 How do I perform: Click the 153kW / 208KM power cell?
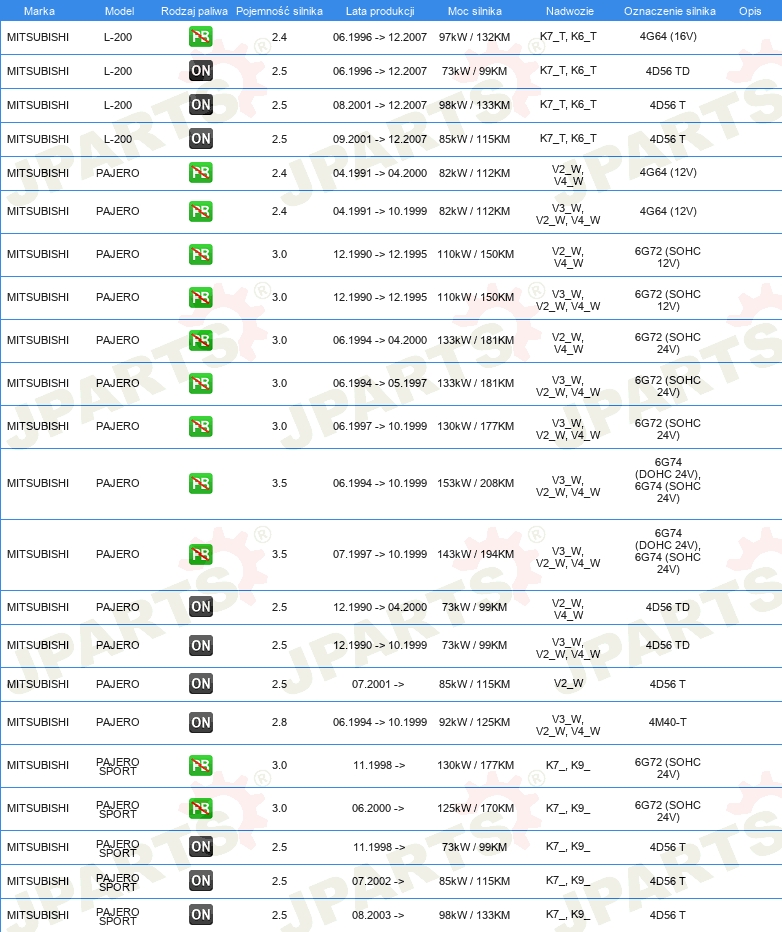475,483
